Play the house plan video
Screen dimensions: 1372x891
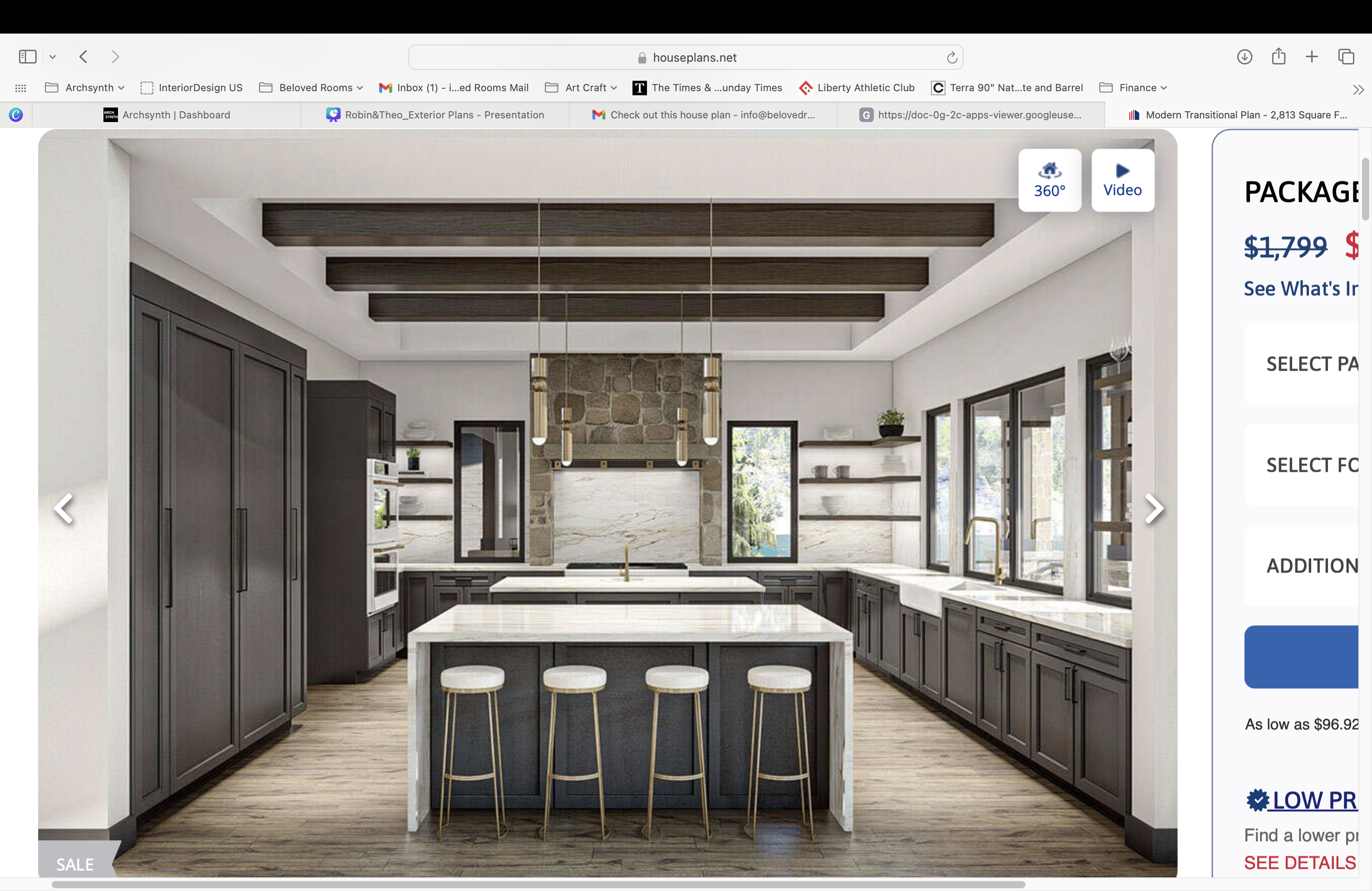tap(1122, 181)
